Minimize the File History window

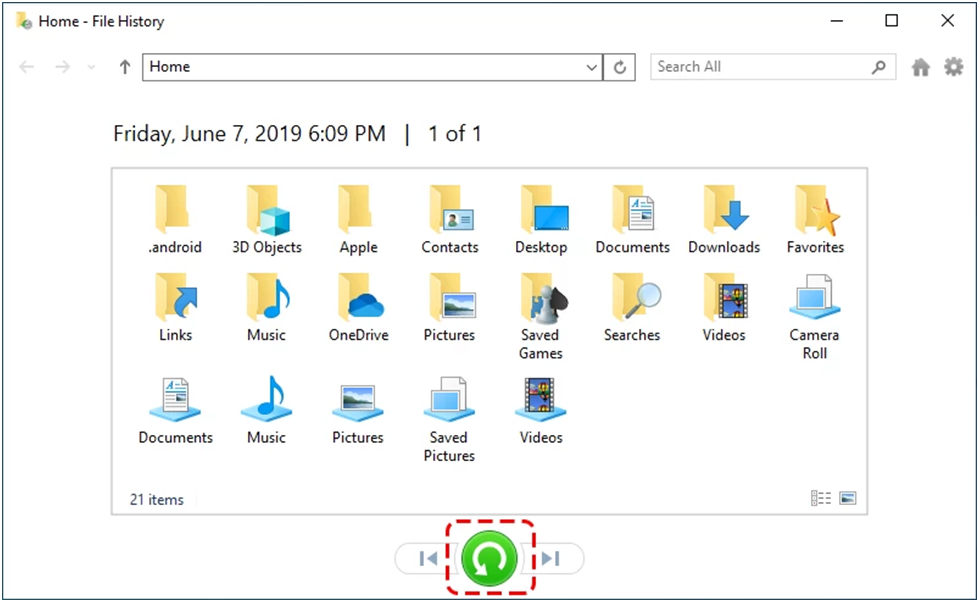click(837, 21)
